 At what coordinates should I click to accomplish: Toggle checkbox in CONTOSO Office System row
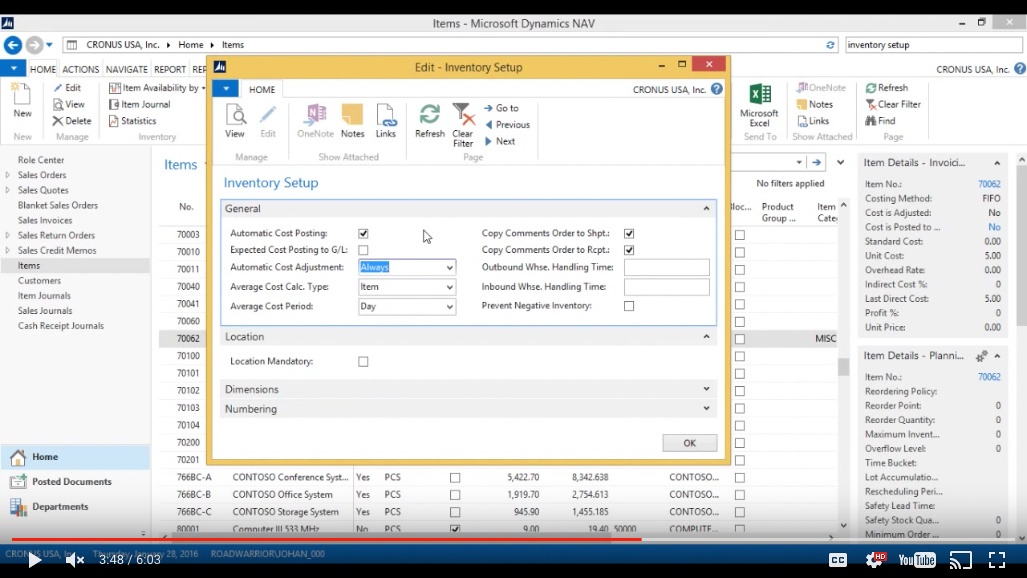(x=455, y=495)
